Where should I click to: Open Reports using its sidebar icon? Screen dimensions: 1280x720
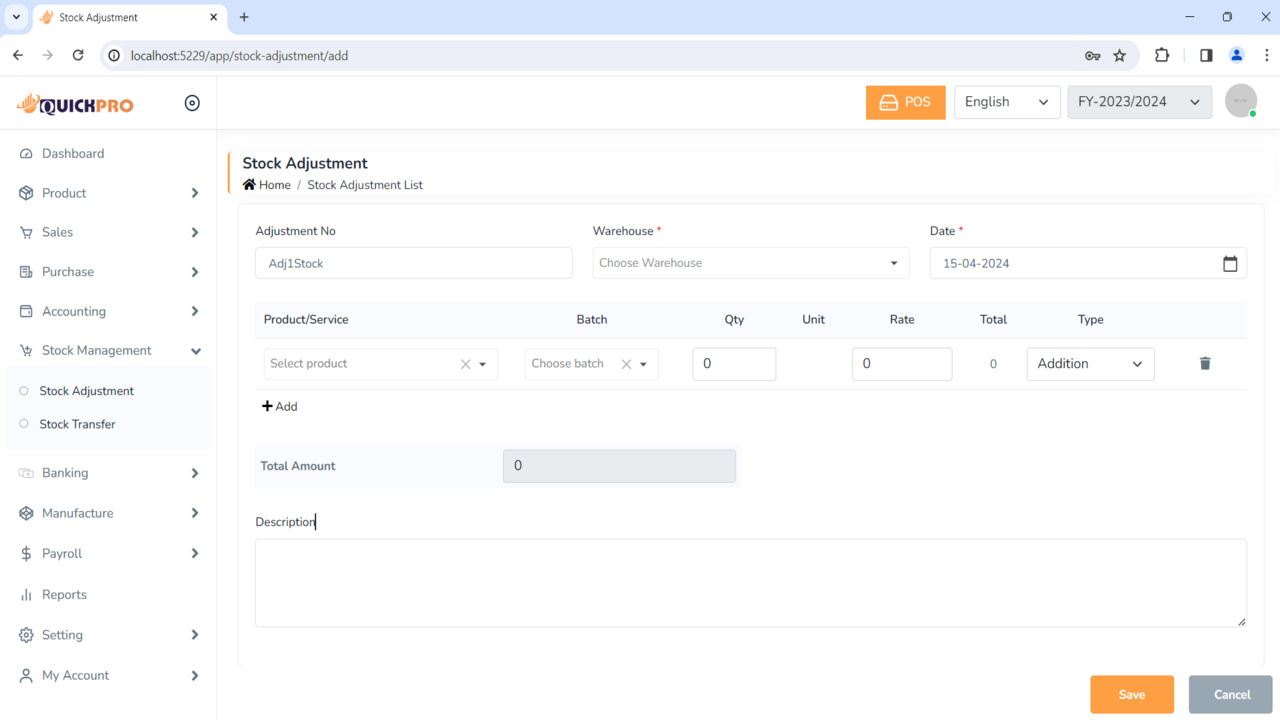(x=27, y=594)
